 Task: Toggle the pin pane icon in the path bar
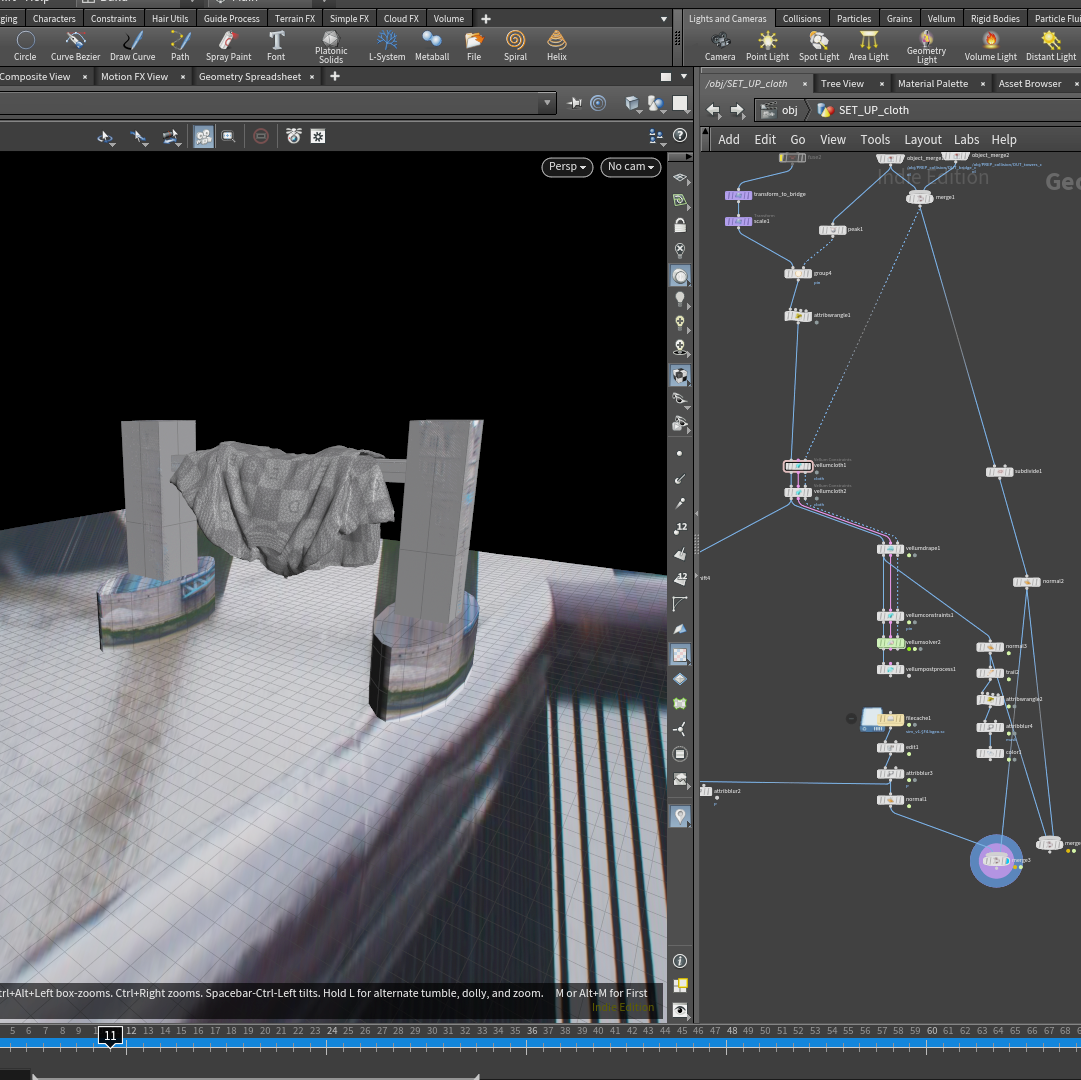pyautogui.click(x=574, y=103)
